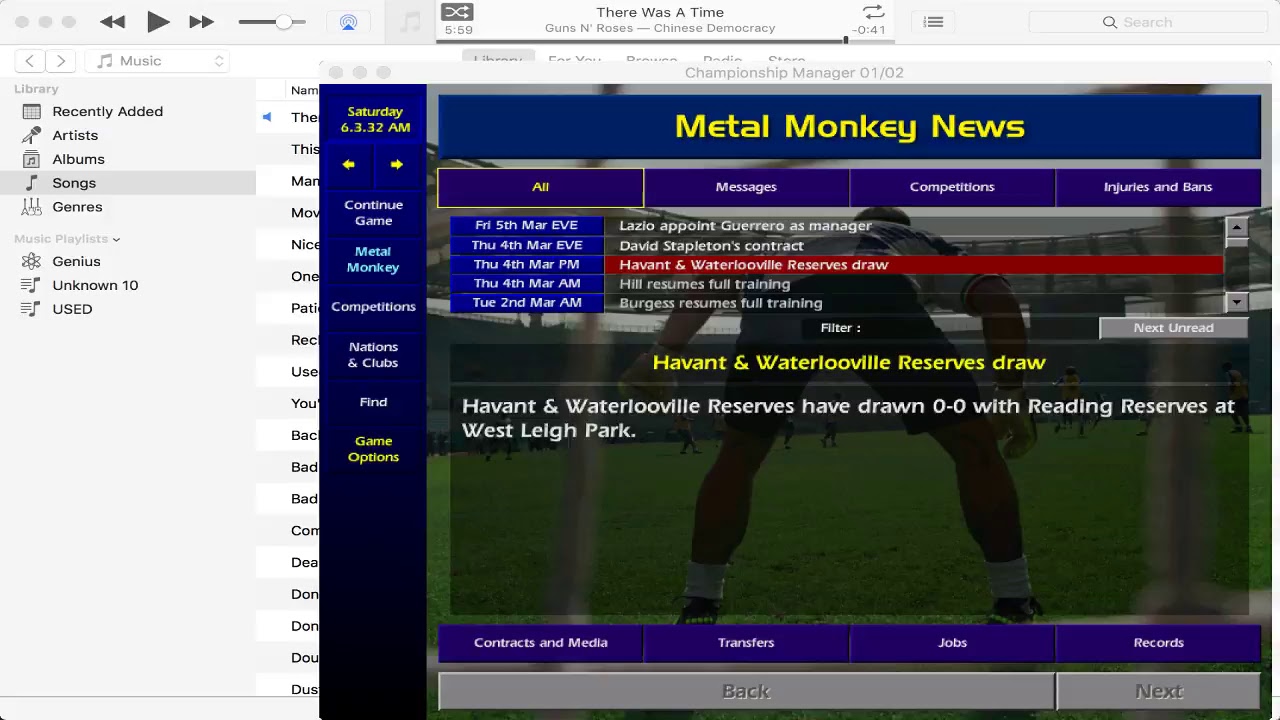
Task: Open Find in the game sidebar
Action: [x=373, y=402]
